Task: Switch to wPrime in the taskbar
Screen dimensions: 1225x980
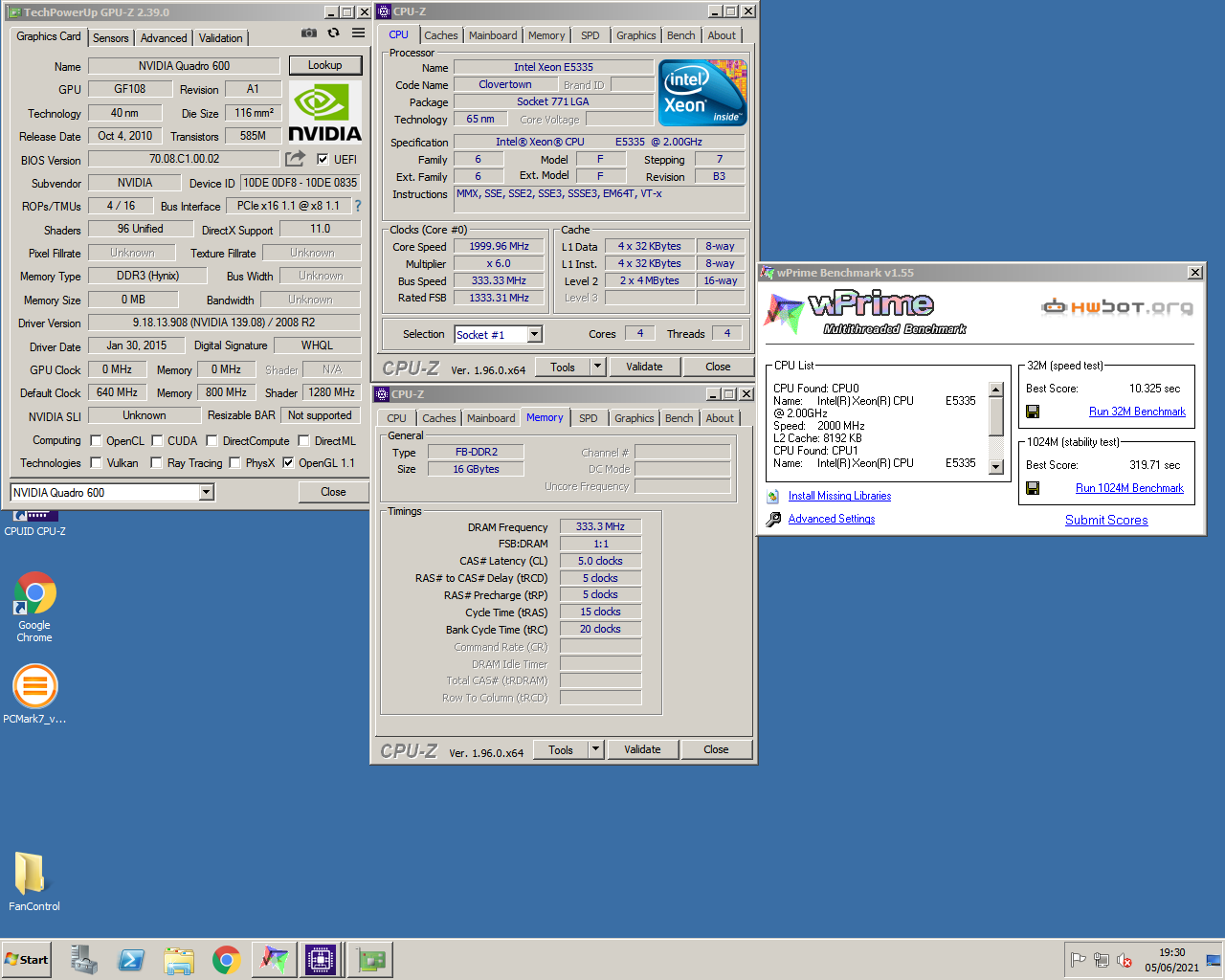Action: (275, 960)
